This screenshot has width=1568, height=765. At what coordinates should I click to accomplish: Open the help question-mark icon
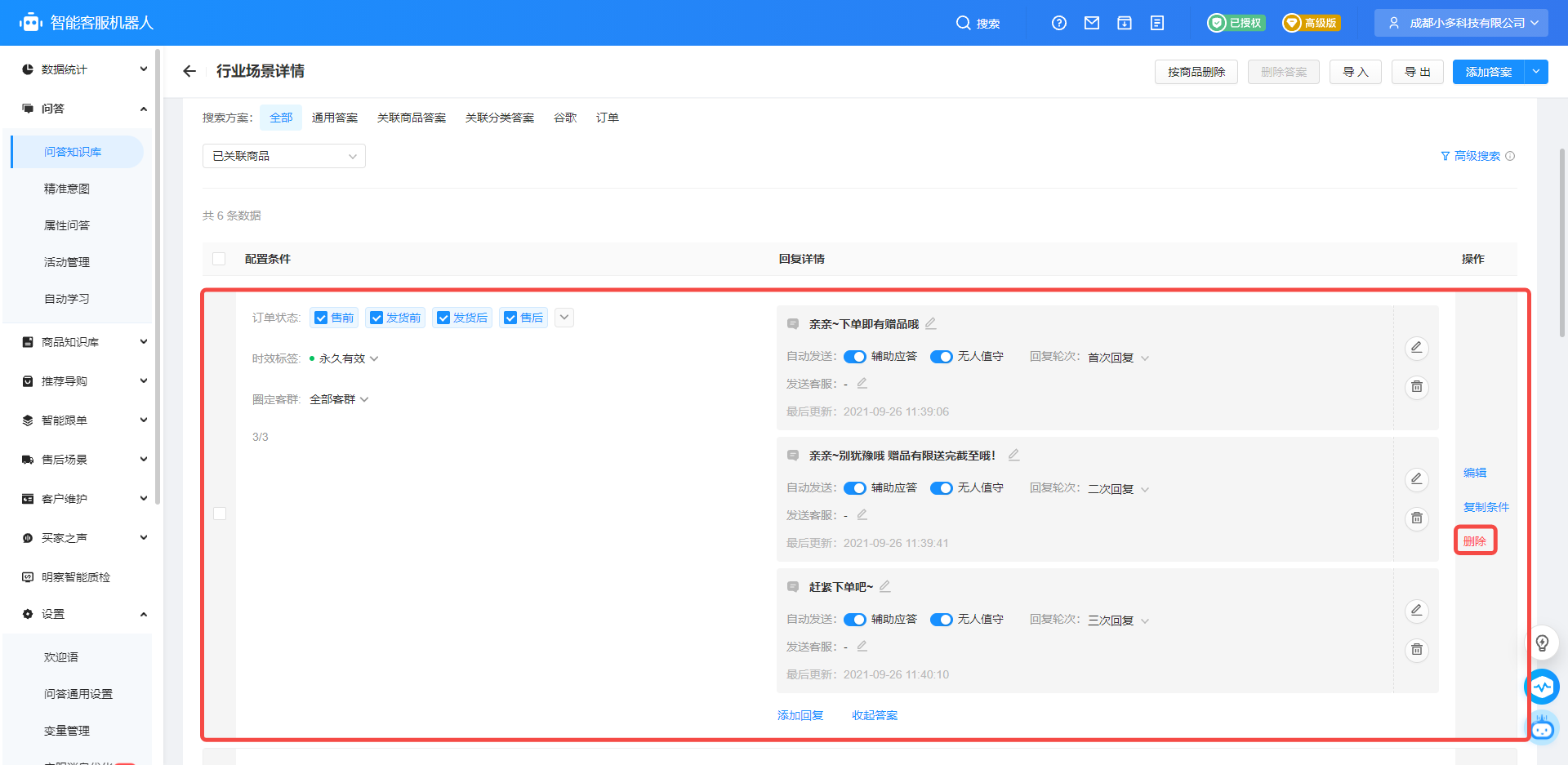pos(1059,23)
